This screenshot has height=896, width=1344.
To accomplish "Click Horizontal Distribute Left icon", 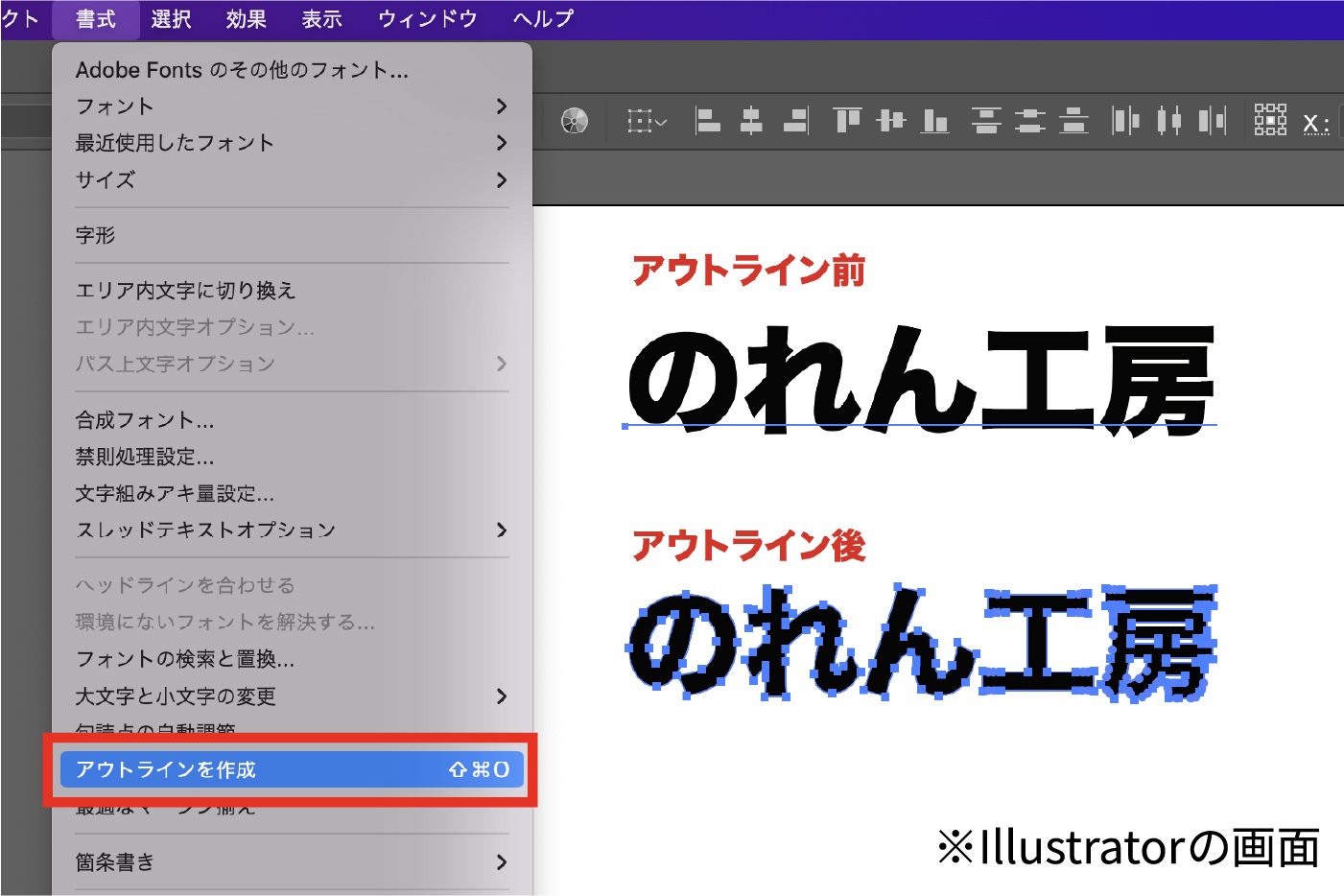I will (x=1125, y=121).
